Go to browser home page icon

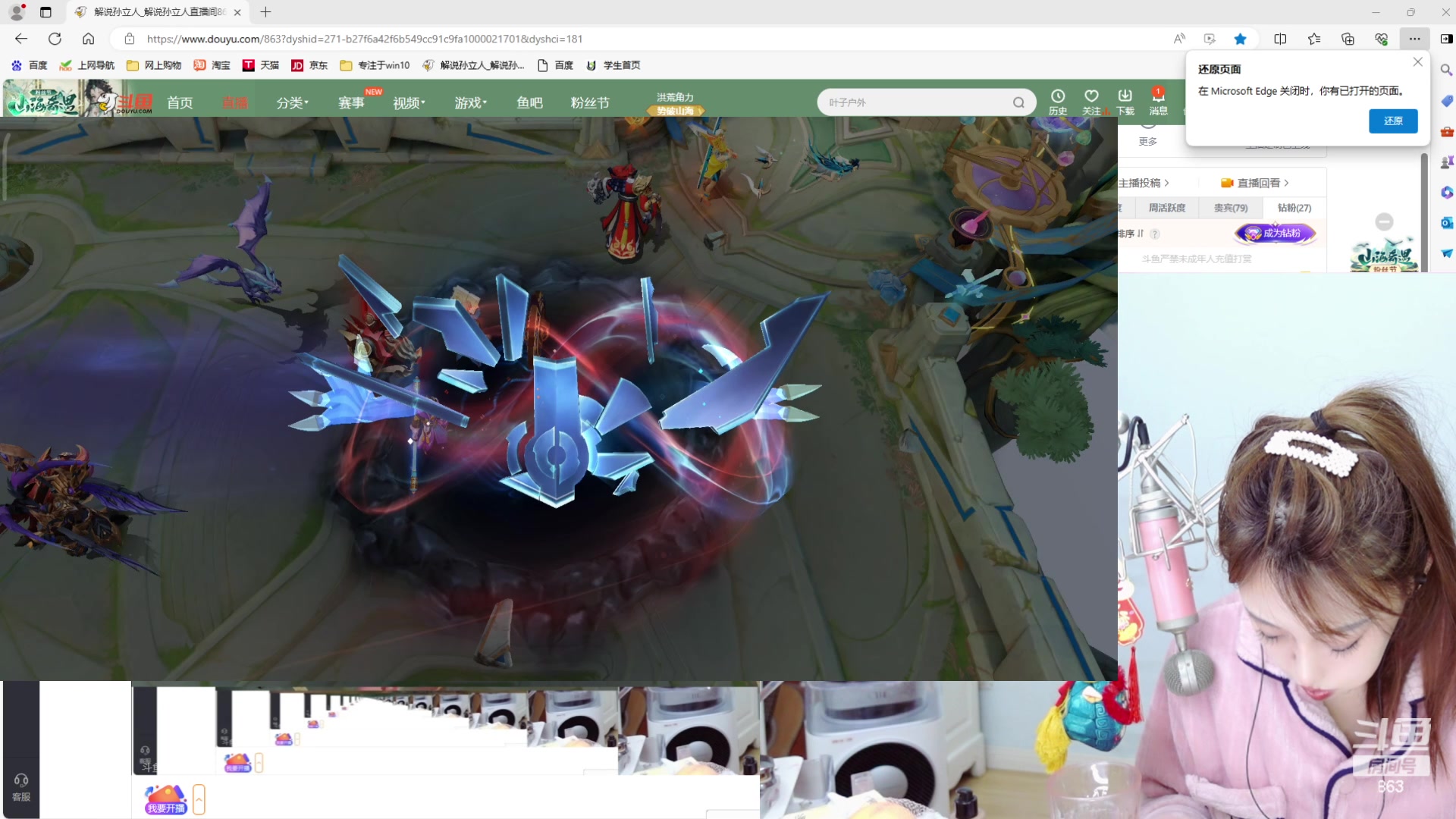point(88,39)
